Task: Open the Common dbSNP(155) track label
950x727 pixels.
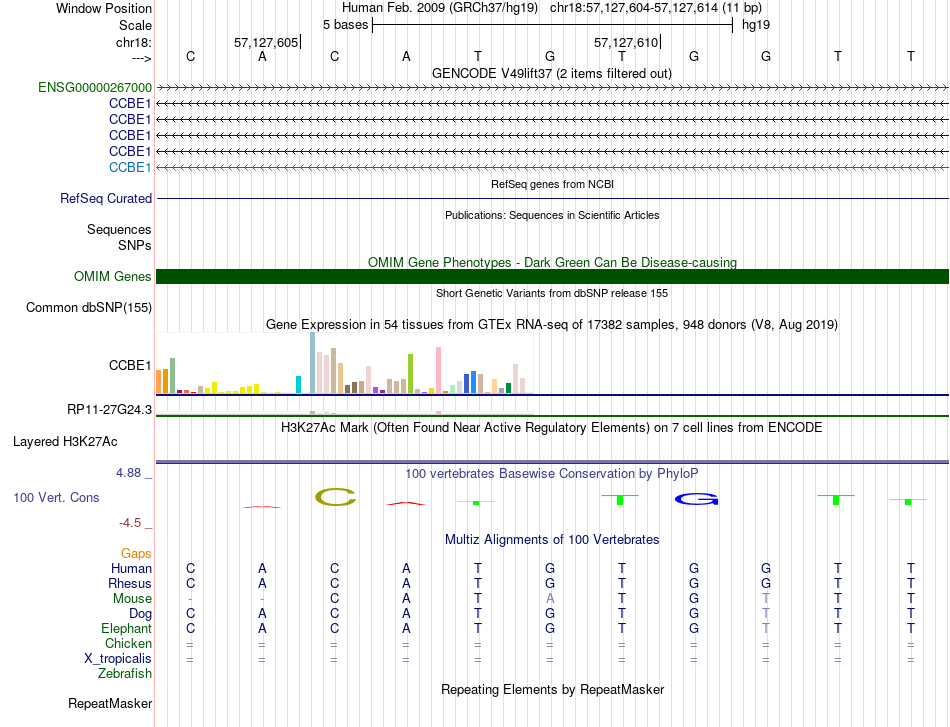Action: [89, 307]
